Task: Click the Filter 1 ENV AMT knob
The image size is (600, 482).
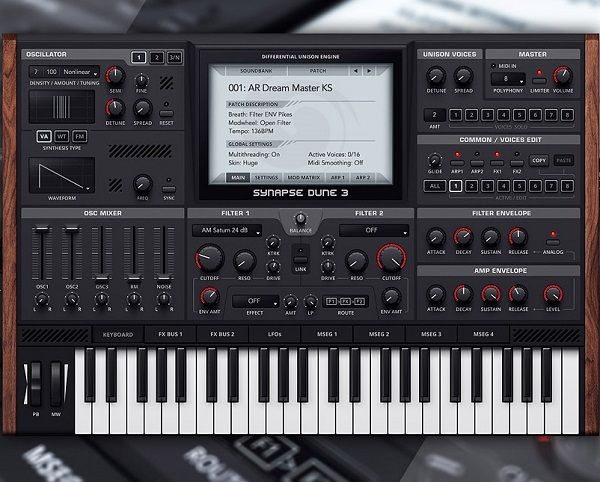Action: coord(209,296)
